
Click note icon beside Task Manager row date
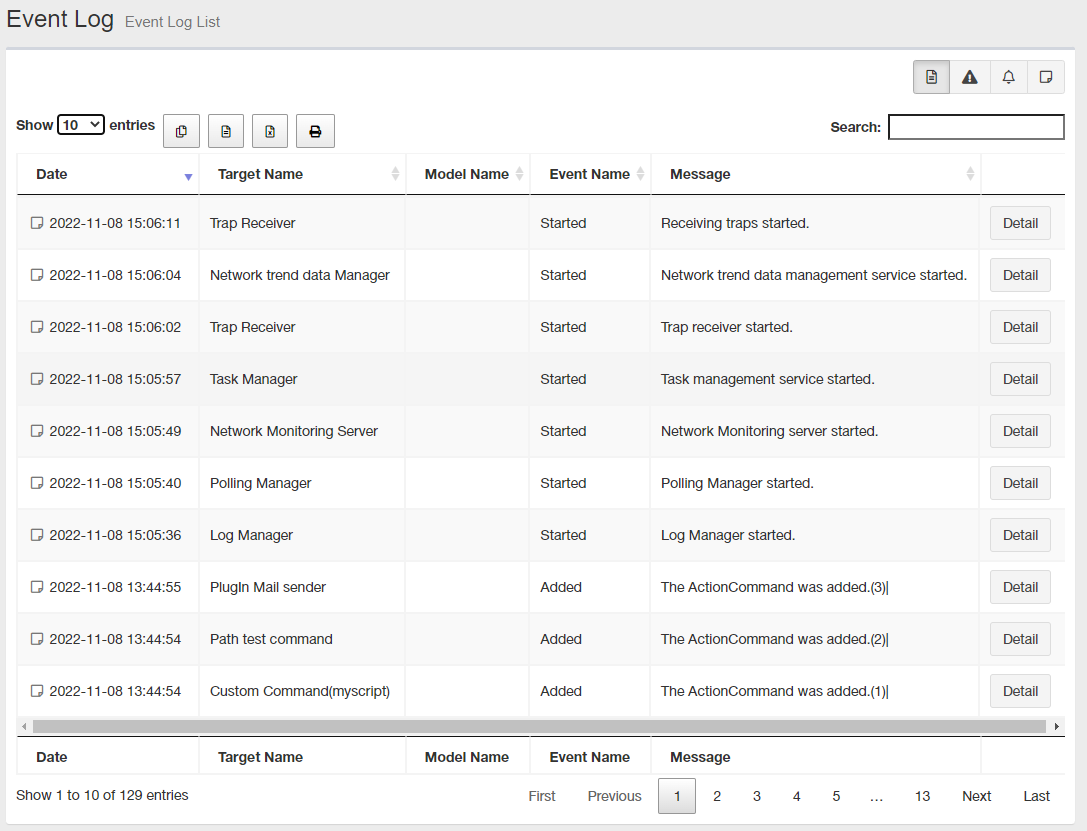click(37, 379)
